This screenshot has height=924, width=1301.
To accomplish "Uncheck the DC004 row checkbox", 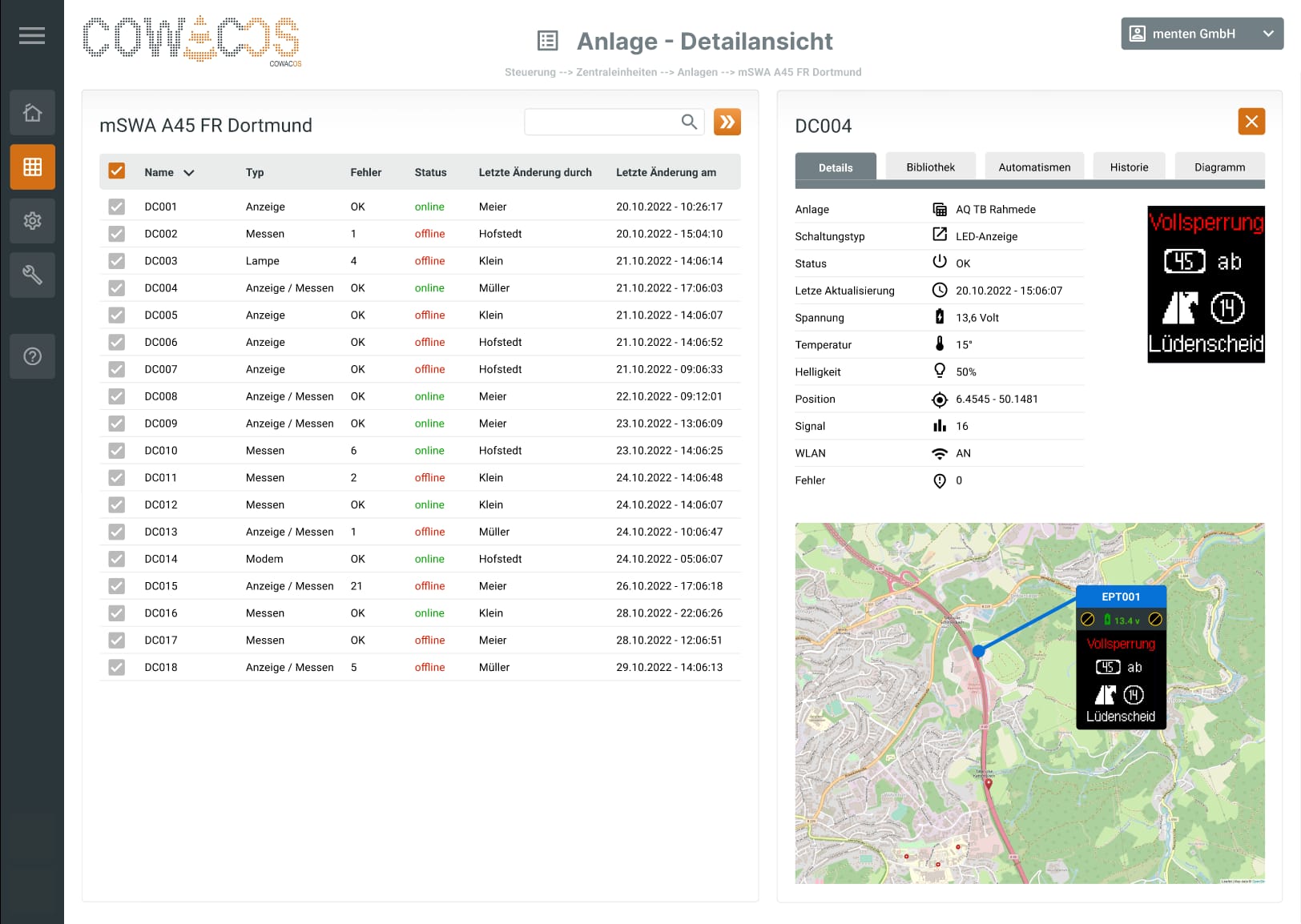I will 117,288.
